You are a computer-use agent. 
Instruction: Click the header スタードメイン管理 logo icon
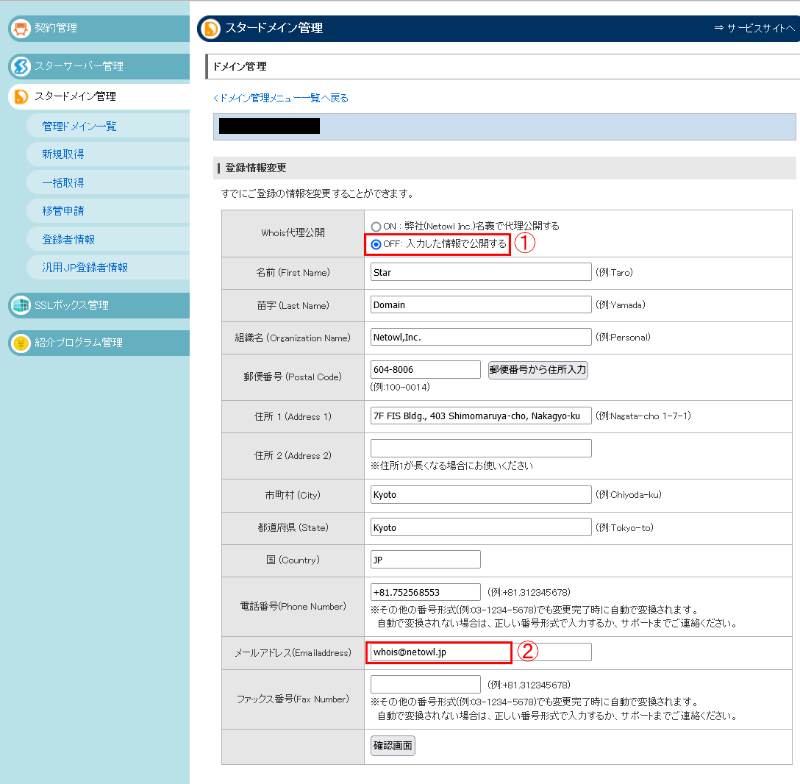tap(211, 28)
